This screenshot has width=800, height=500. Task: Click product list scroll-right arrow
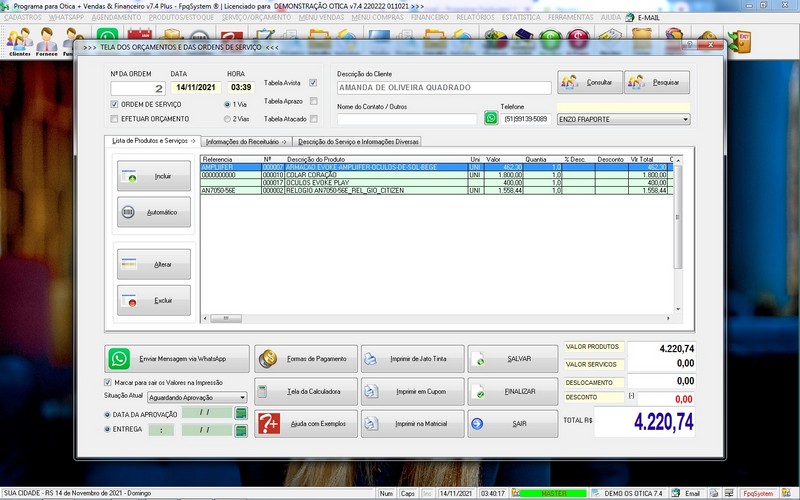point(668,318)
